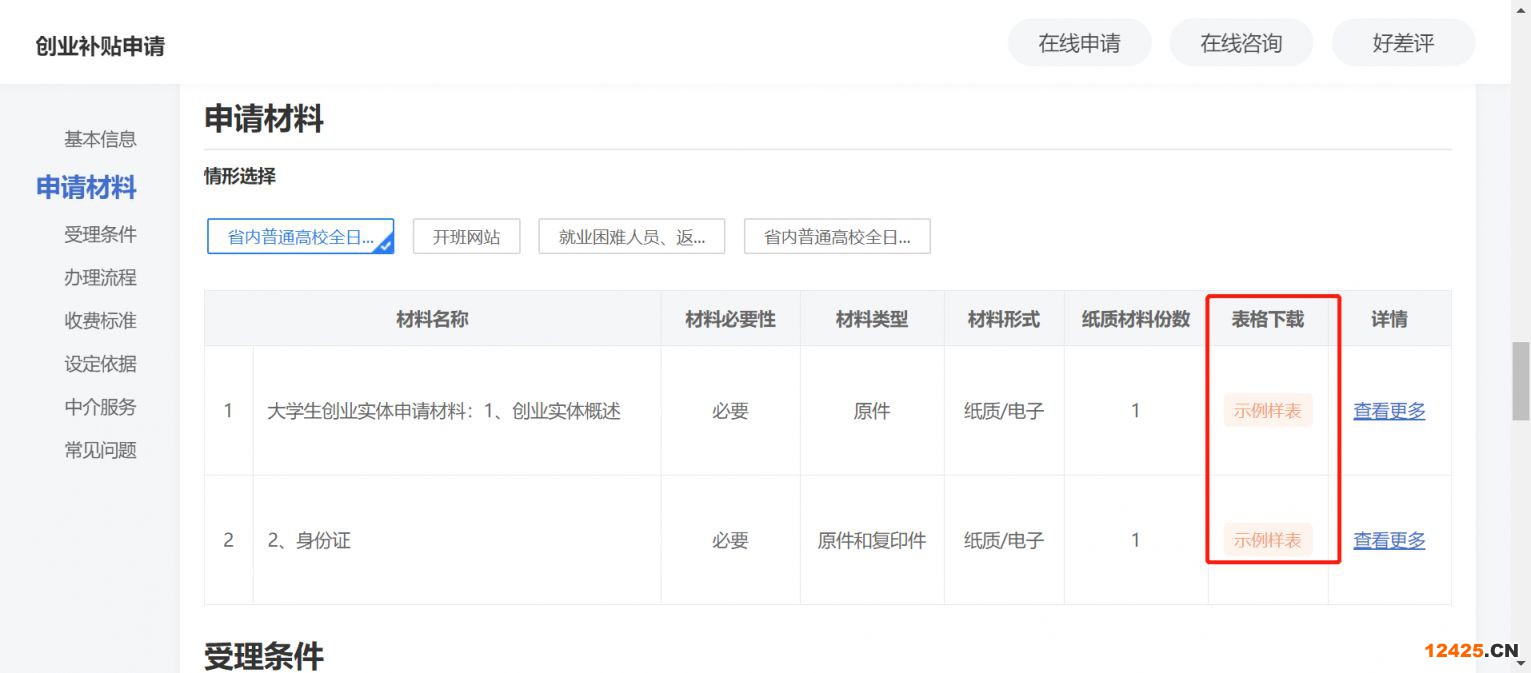
Task: Click 查看更多 for 创业实体概述 row
Action: (1389, 410)
